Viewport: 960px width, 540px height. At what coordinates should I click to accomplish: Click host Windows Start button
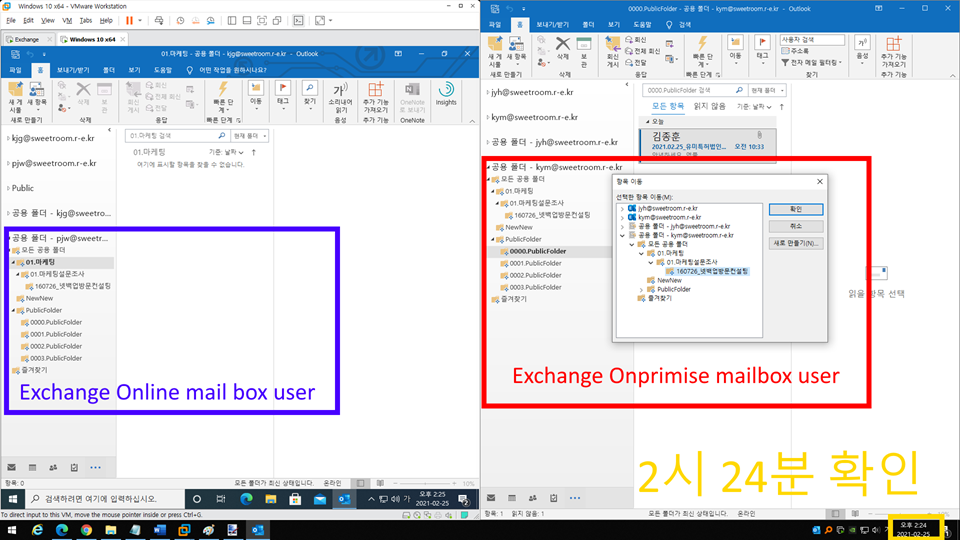point(11,530)
